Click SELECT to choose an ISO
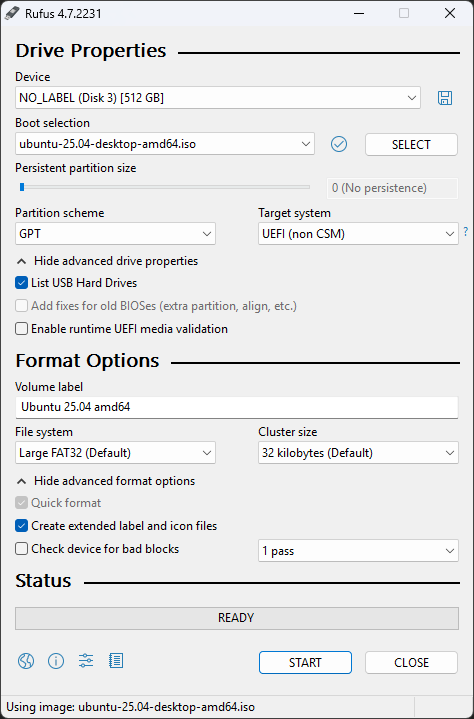 pos(411,144)
